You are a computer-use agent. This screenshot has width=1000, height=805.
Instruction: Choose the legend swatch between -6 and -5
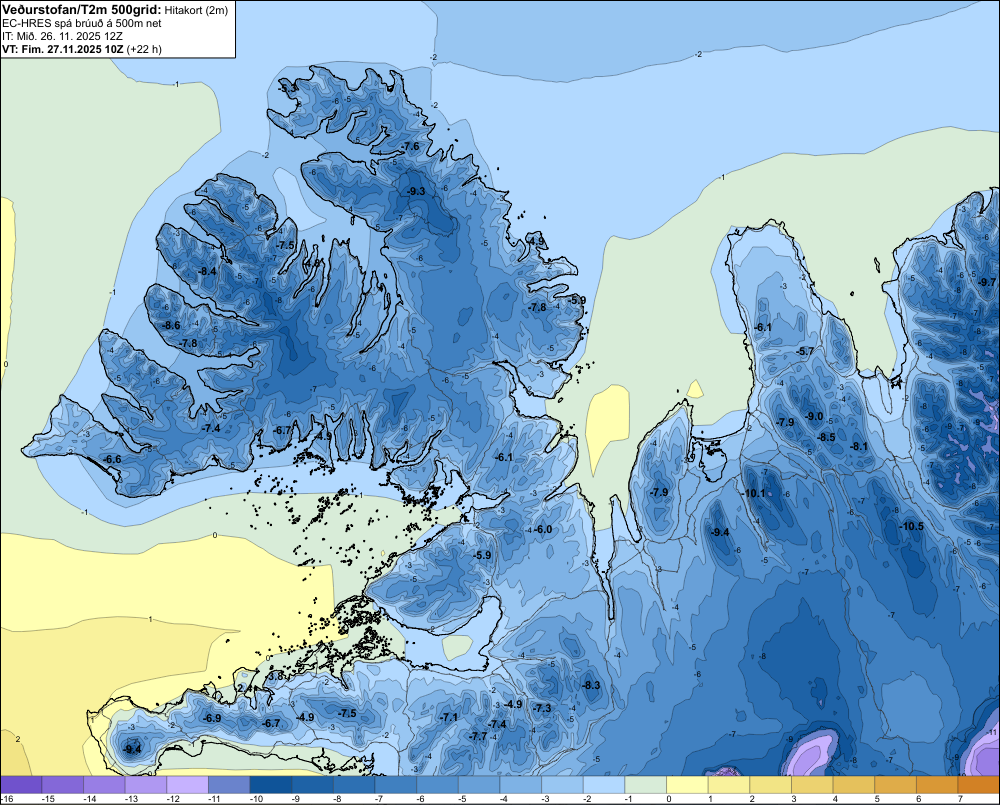(438, 785)
